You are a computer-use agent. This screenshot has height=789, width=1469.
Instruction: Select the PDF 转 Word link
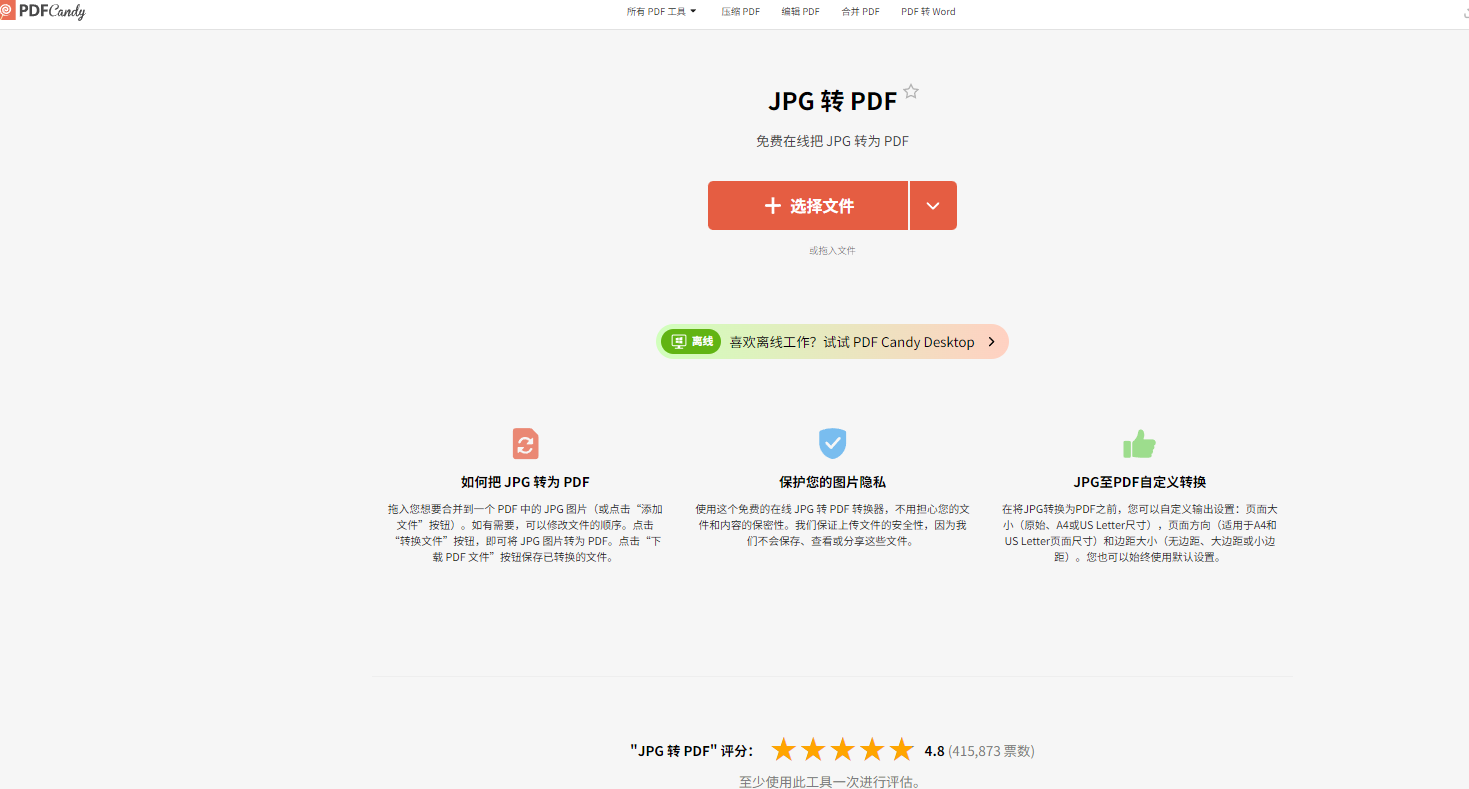(x=928, y=12)
